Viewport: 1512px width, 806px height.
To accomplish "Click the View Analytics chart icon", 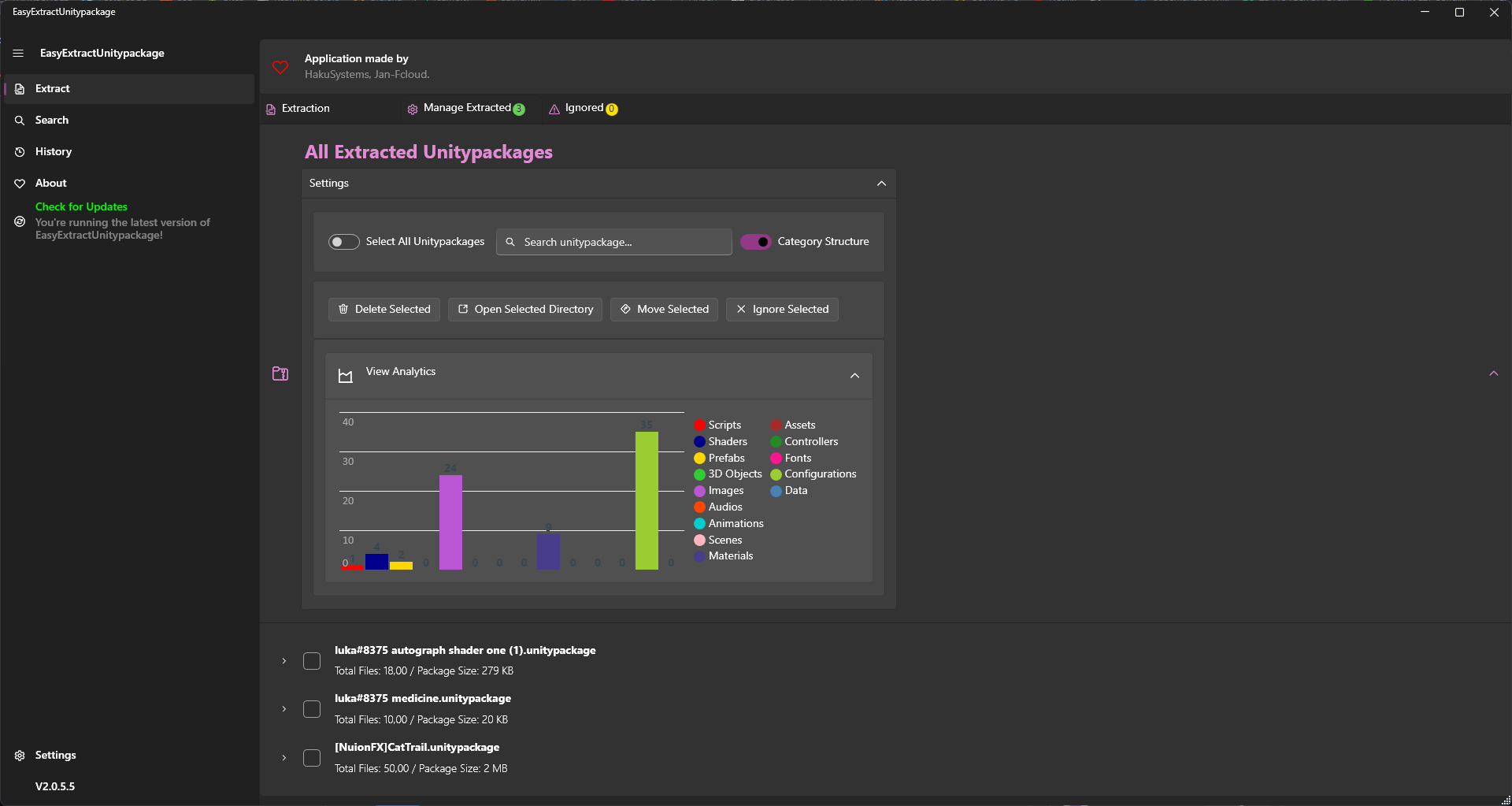I will 345,376.
